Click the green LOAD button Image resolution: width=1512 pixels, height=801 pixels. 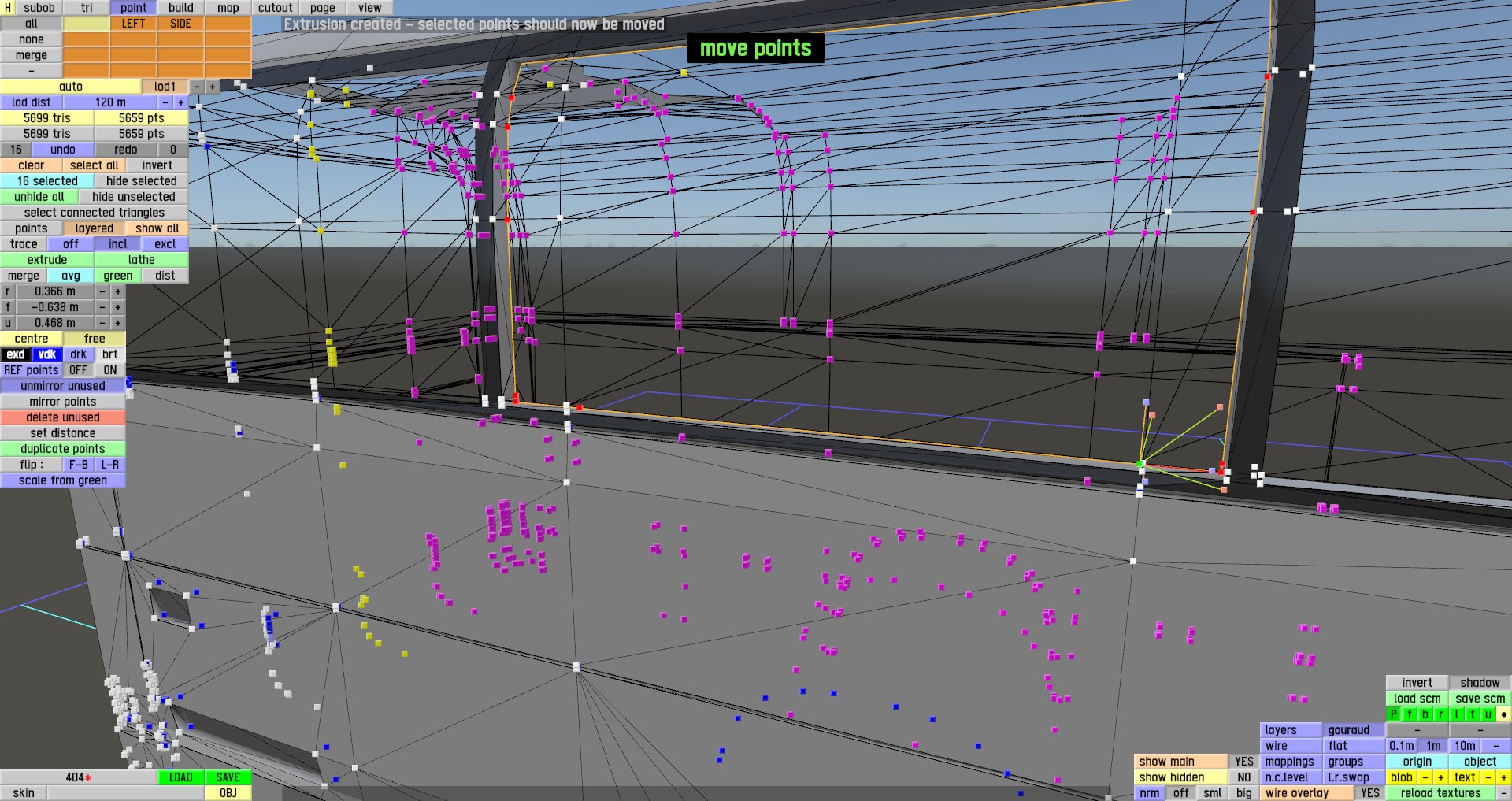pyautogui.click(x=181, y=777)
